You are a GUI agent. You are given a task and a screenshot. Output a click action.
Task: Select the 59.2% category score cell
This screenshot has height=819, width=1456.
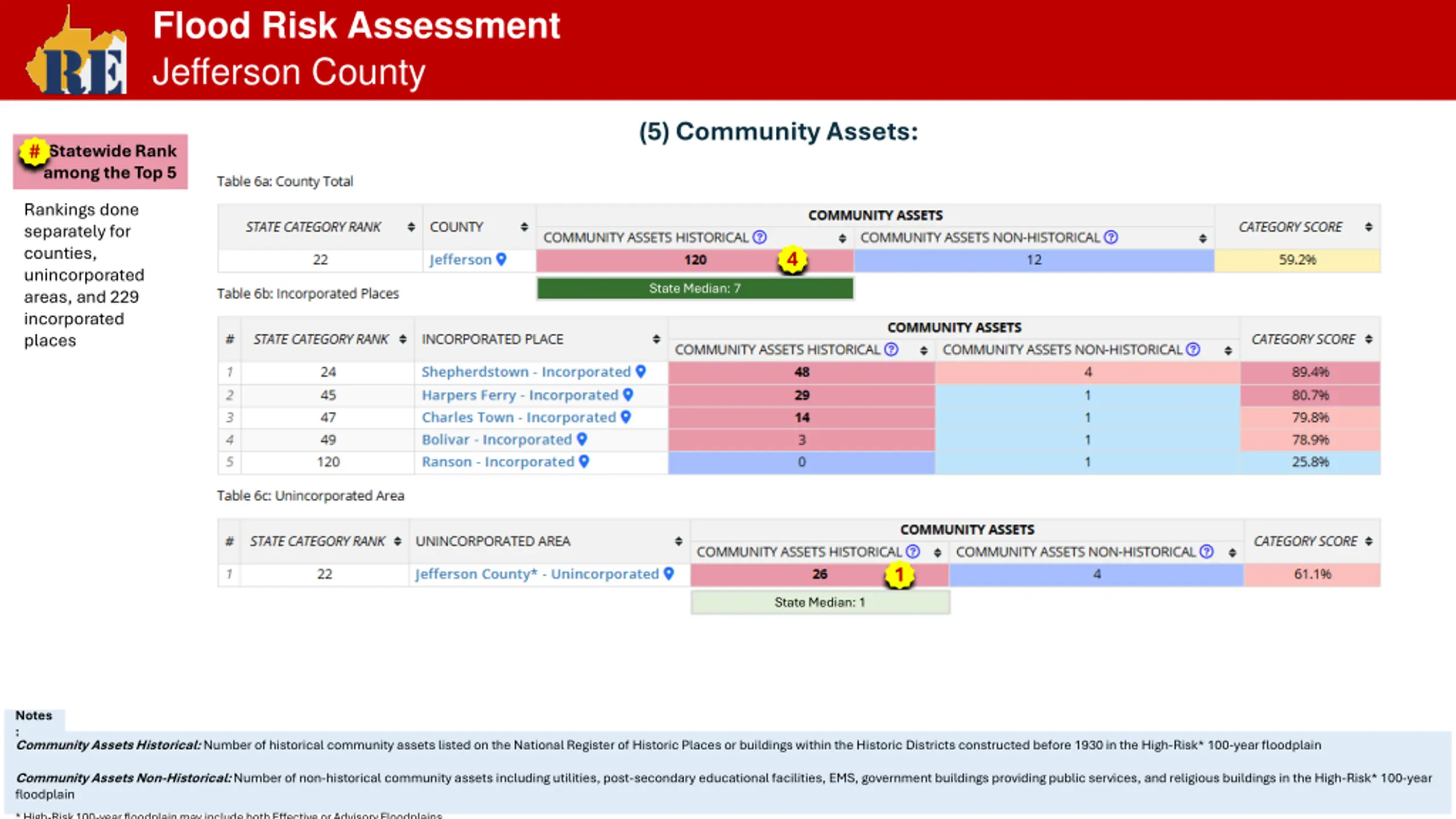(1297, 260)
